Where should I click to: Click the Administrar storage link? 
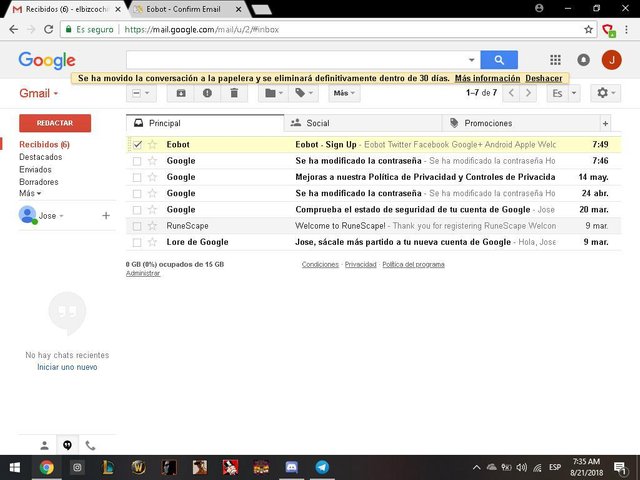pos(143,273)
